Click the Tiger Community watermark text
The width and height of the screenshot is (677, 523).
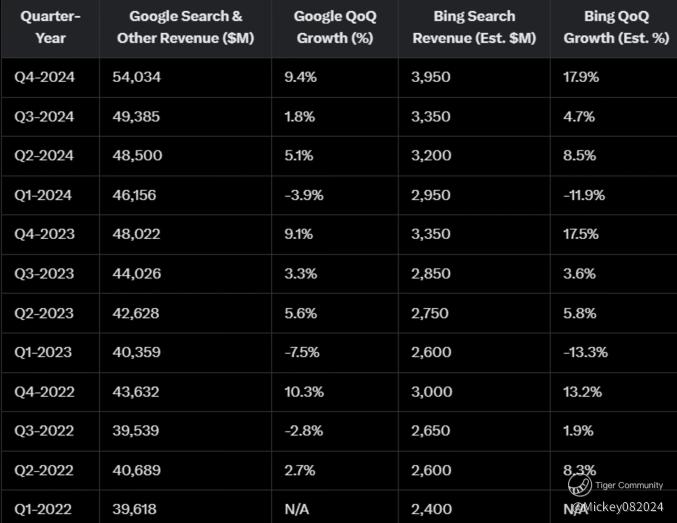[629, 485]
